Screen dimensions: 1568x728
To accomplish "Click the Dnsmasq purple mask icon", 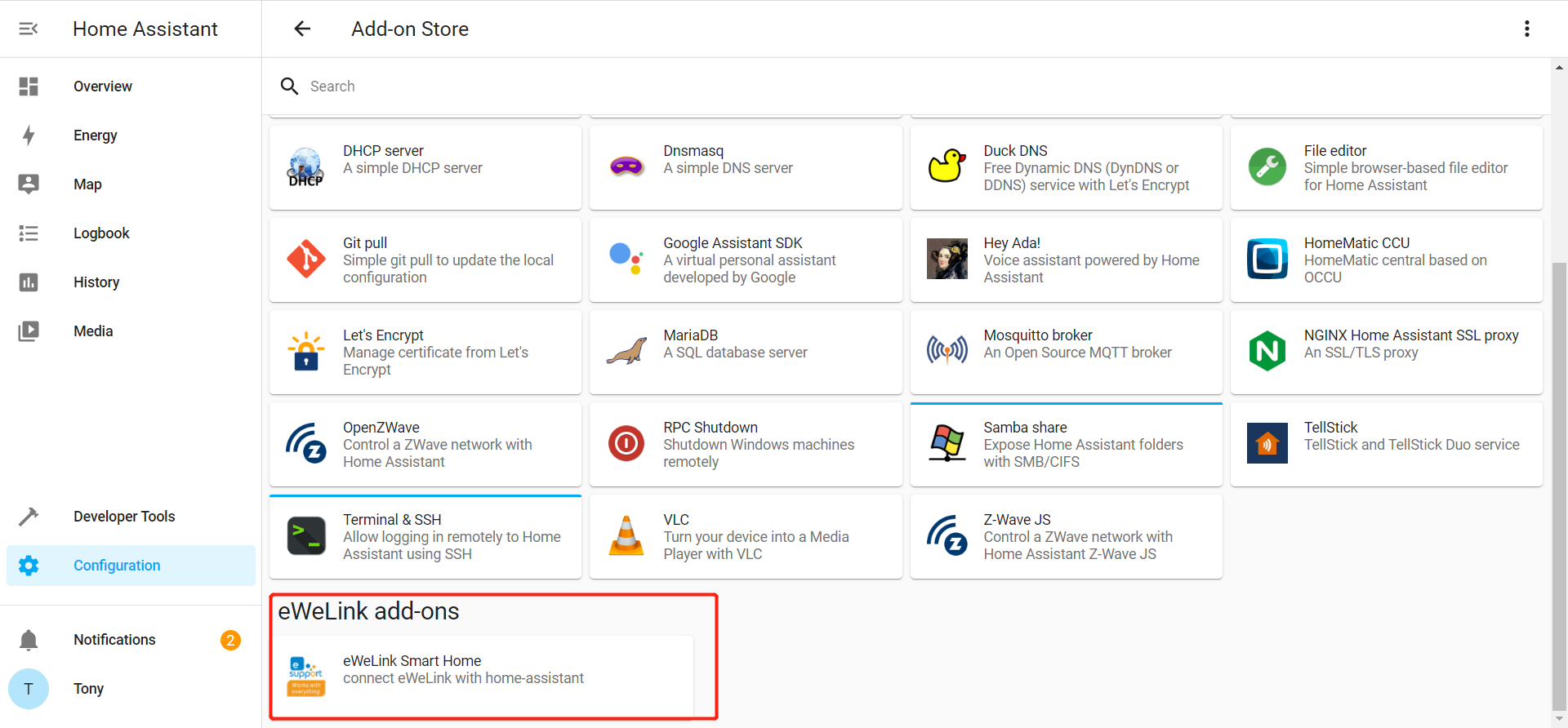I will tap(626, 167).
